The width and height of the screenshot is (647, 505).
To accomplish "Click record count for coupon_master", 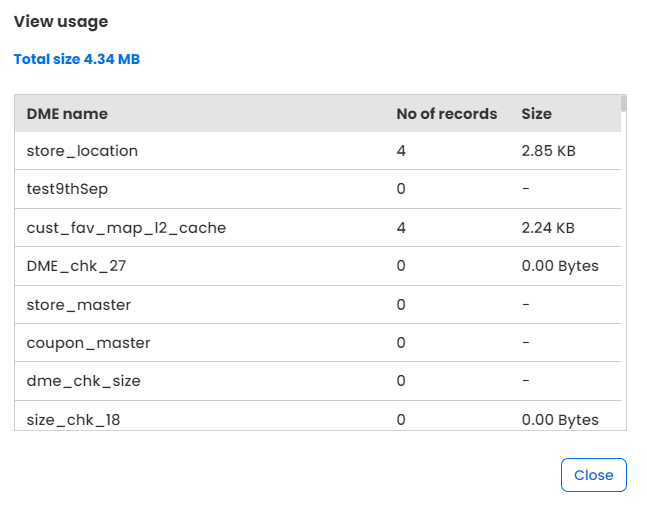I will coord(401,343).
